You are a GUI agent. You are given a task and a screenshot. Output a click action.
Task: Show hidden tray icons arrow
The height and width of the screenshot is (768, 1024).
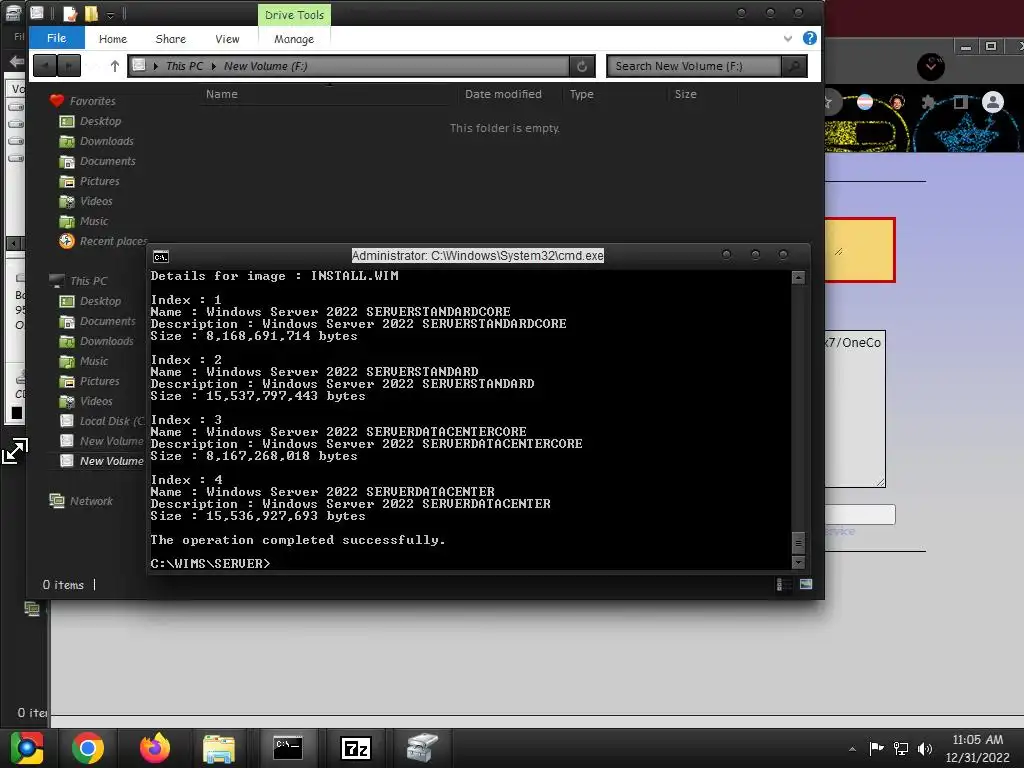tap(852, 749)
